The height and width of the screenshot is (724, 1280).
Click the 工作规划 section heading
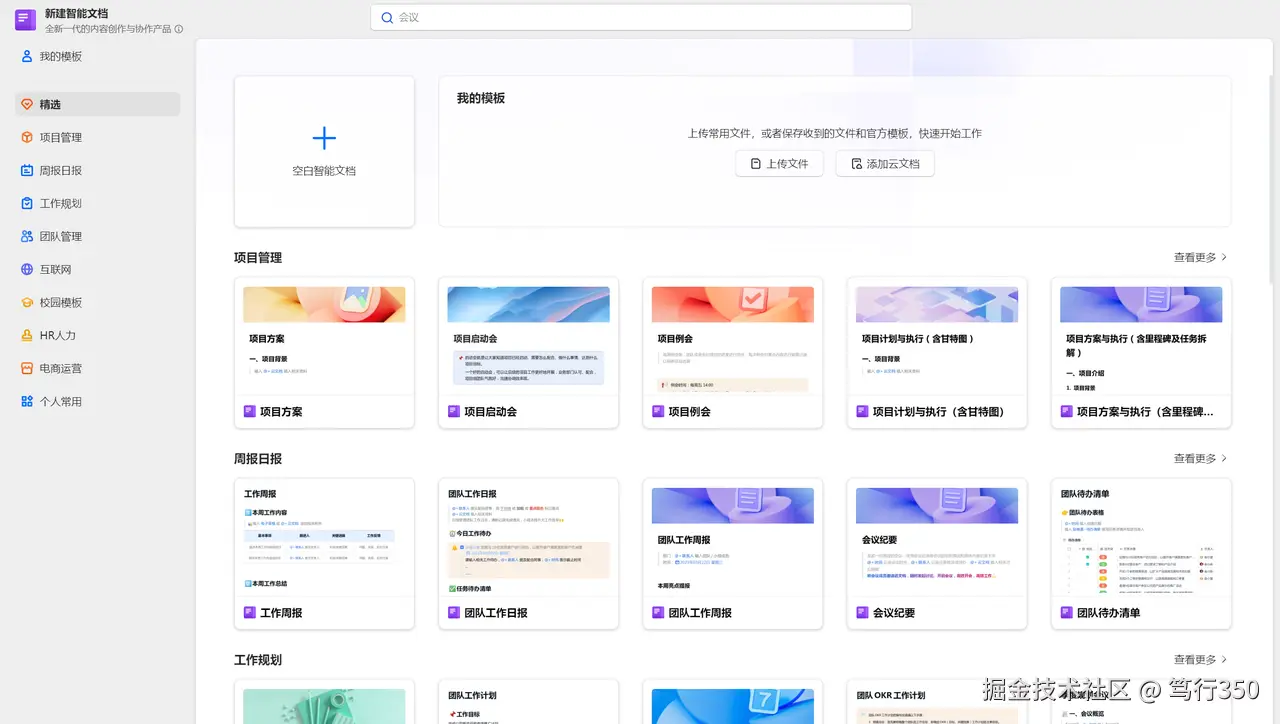pyautogui.click(x=258, y=659)
